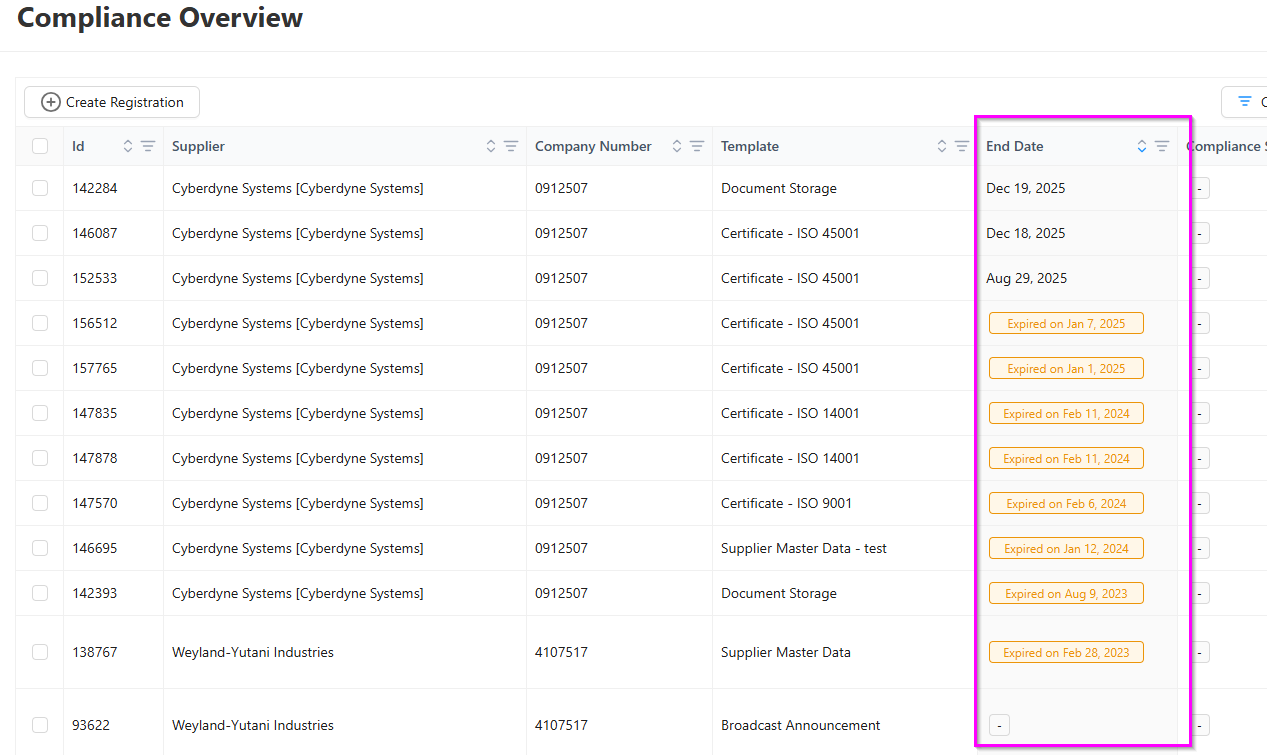Toggle sorting on the End Date column
The height and width of the screenshot is (755, 1267).
pyautogui.click(x=1142, y=146)
